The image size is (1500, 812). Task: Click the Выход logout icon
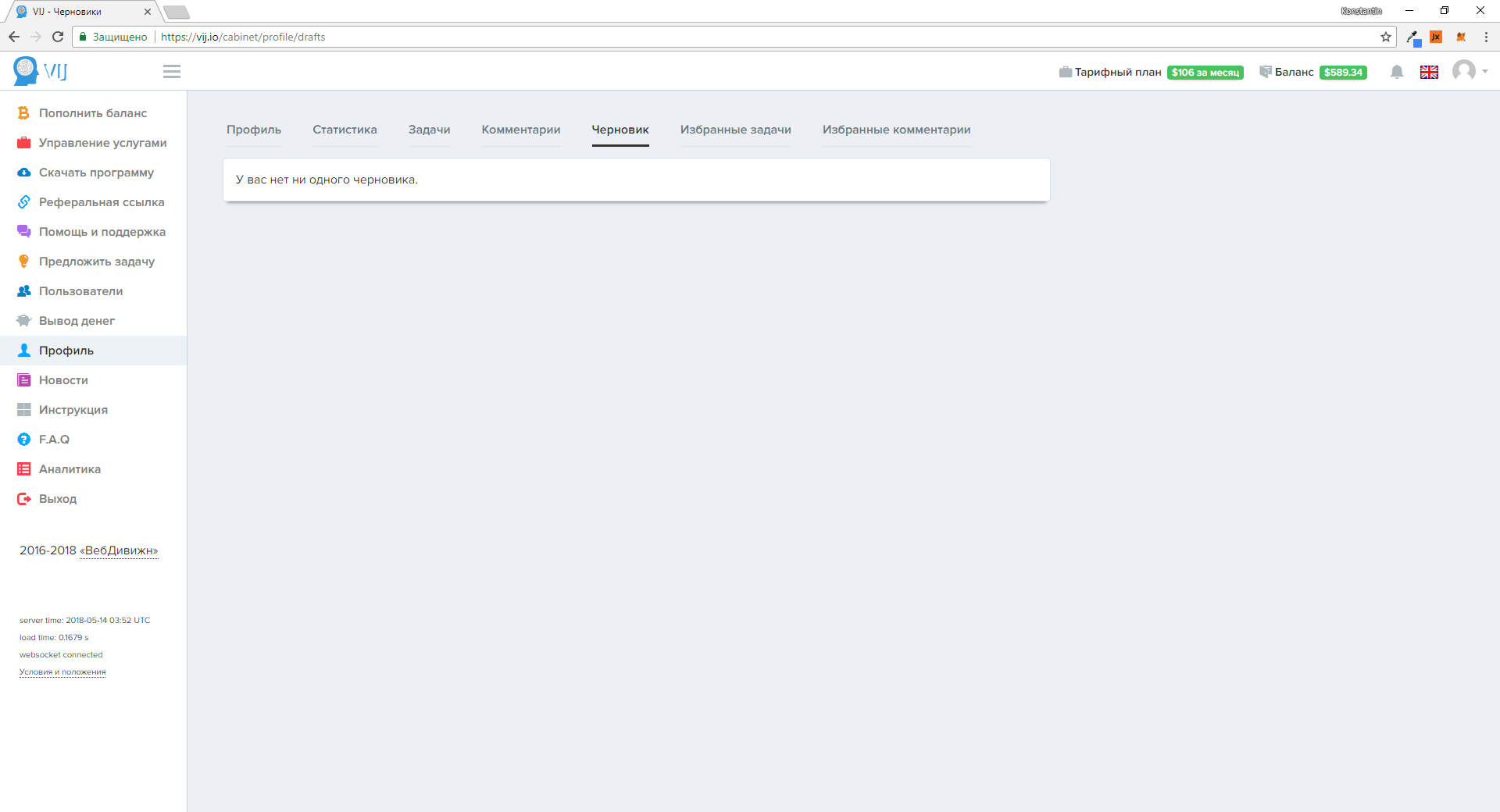[24, 499]
